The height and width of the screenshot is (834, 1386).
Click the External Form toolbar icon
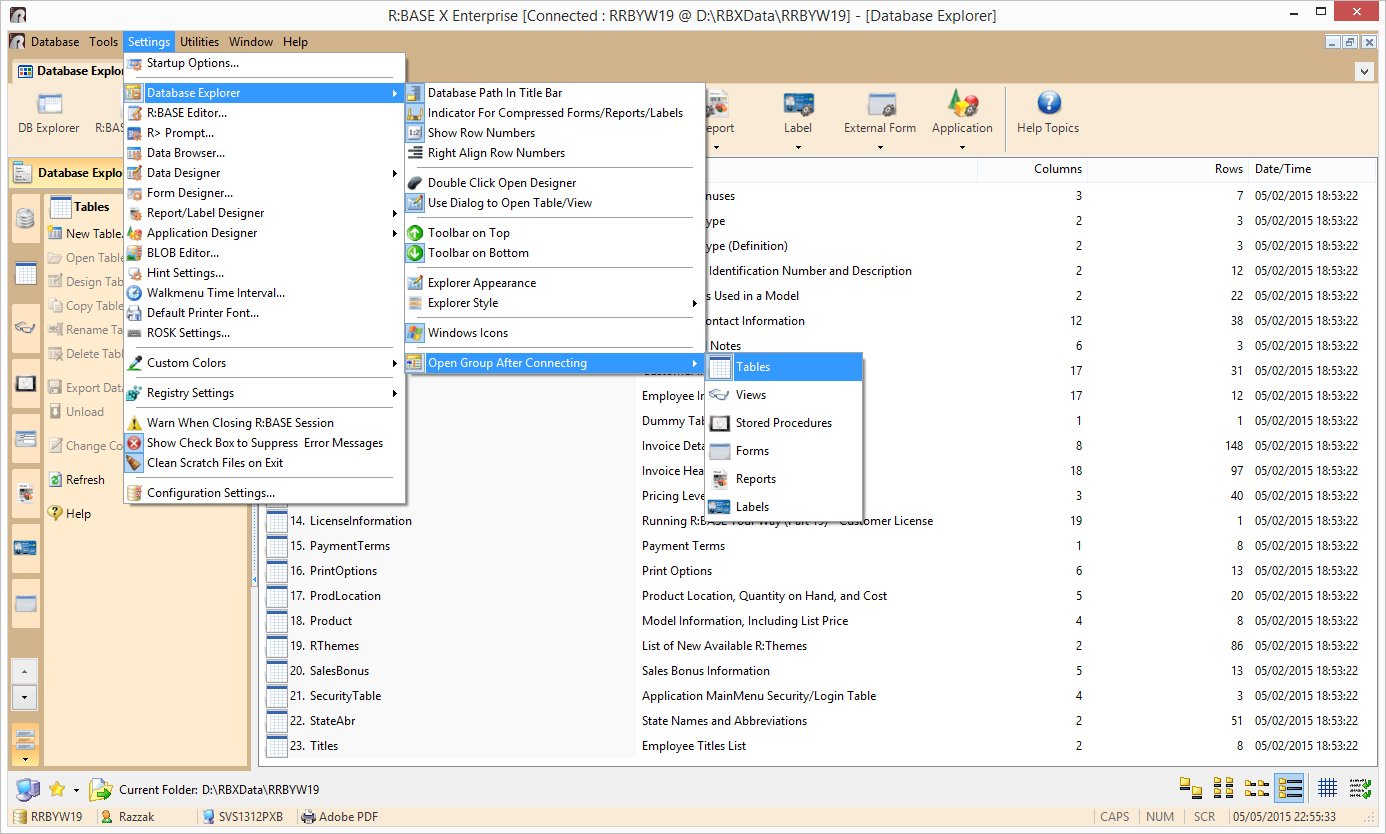pos(880,105)
